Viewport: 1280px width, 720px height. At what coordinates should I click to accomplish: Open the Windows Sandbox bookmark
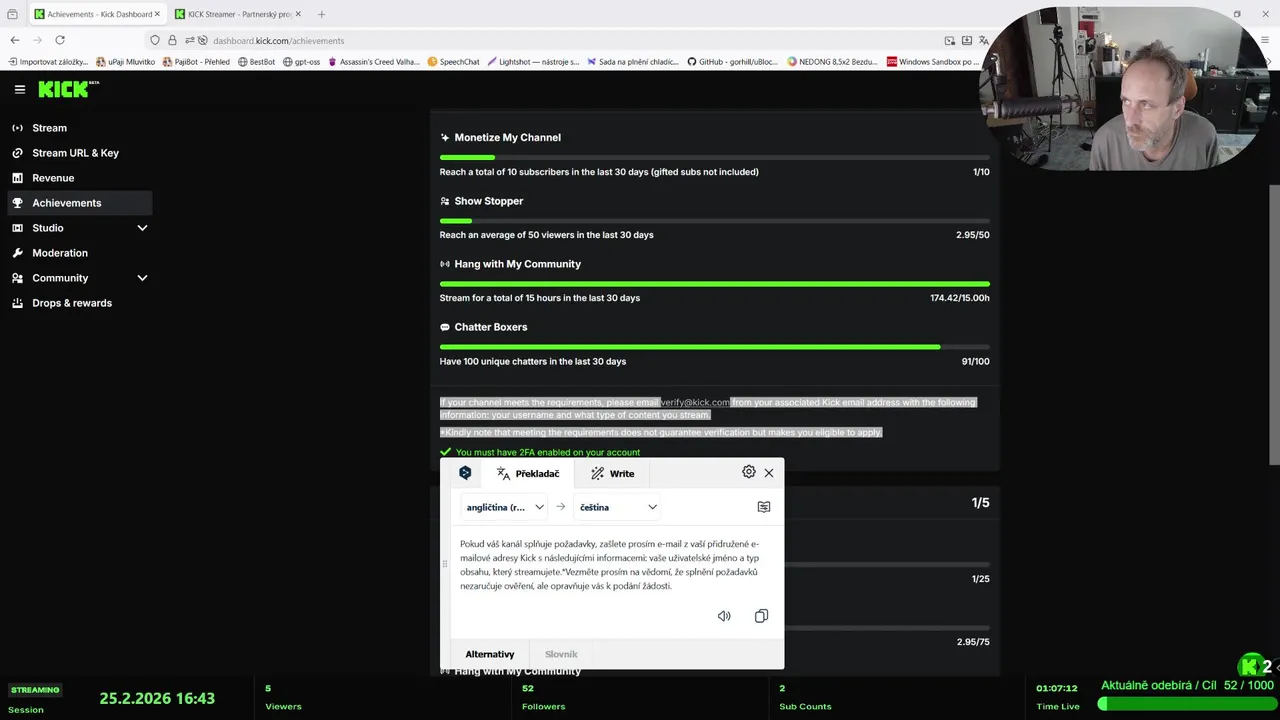tap(932, 62)
